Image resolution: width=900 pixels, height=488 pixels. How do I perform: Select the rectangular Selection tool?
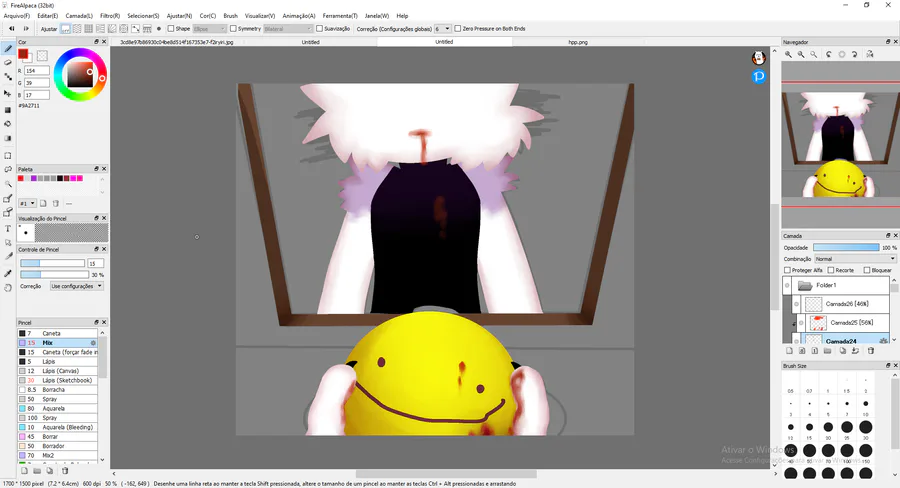pyautogui.click(x=8, y=156)
